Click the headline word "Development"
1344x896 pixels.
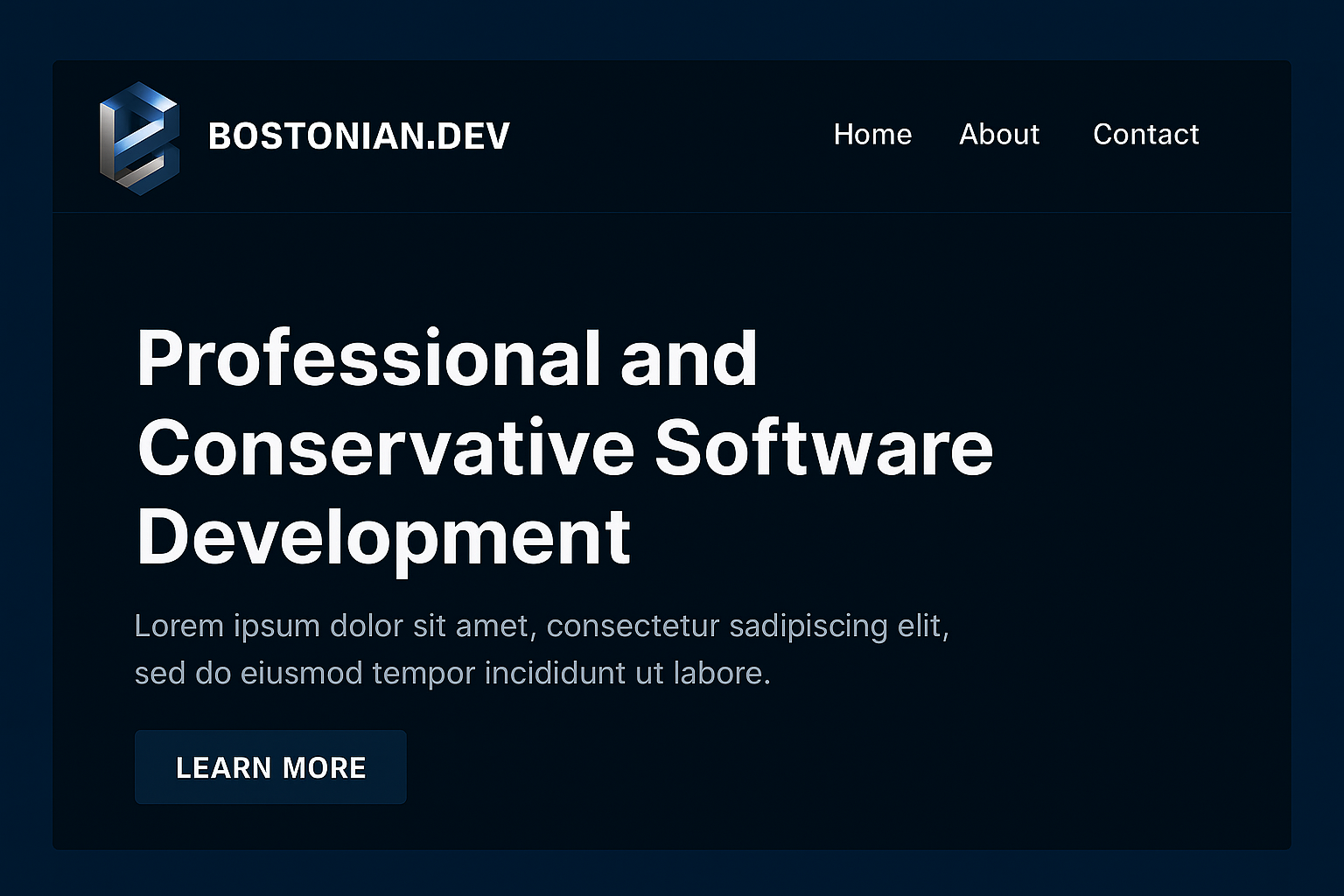point(383,537)
